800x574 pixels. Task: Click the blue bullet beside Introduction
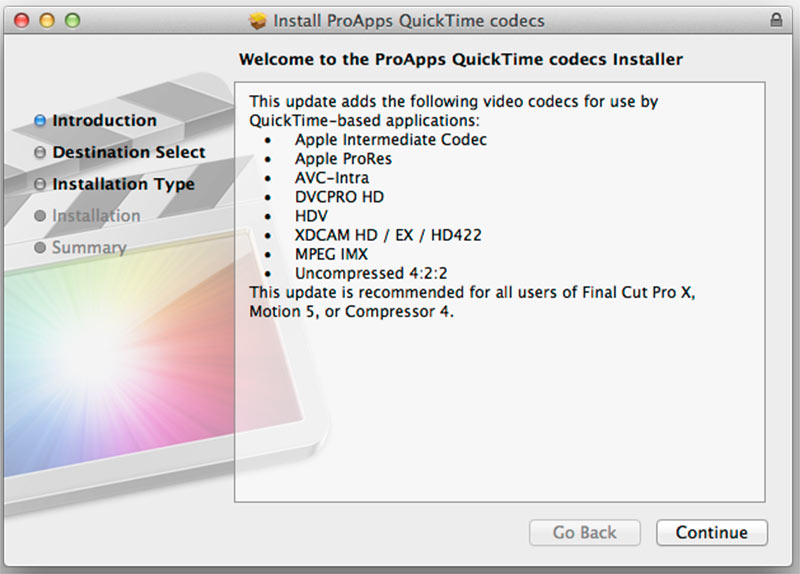coord(40,121)
